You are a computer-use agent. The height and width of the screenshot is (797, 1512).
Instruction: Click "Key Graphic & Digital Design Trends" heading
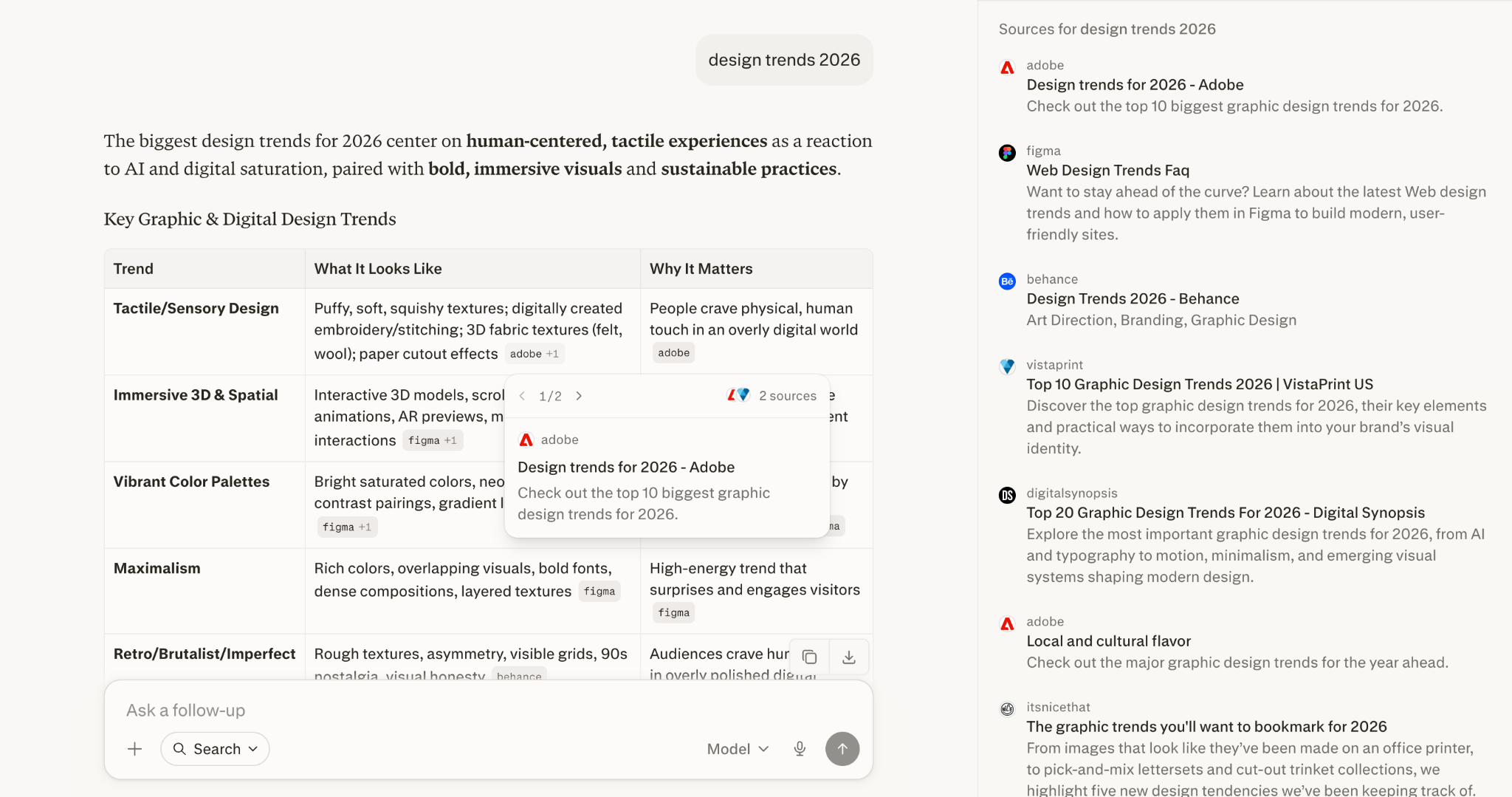coord(250,219)
